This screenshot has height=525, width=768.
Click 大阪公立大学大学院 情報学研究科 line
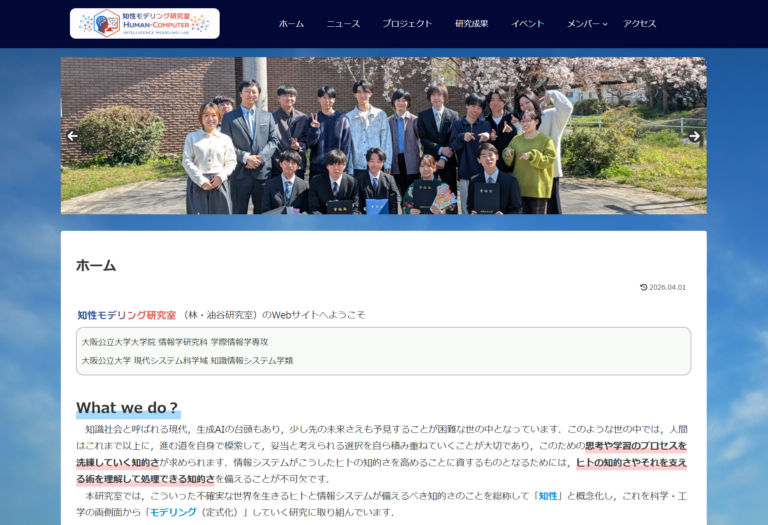click(174, 342)
